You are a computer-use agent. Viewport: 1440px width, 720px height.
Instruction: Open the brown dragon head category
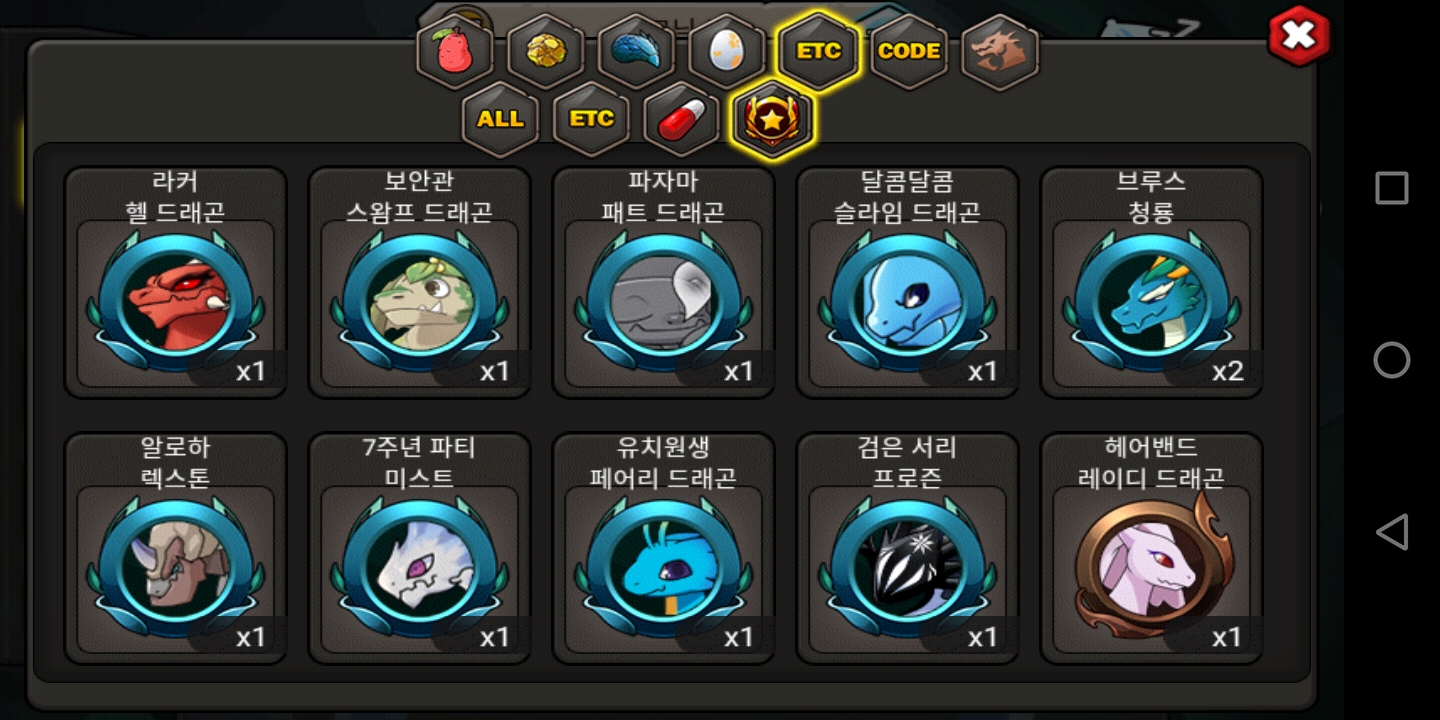click(1000, 51)
